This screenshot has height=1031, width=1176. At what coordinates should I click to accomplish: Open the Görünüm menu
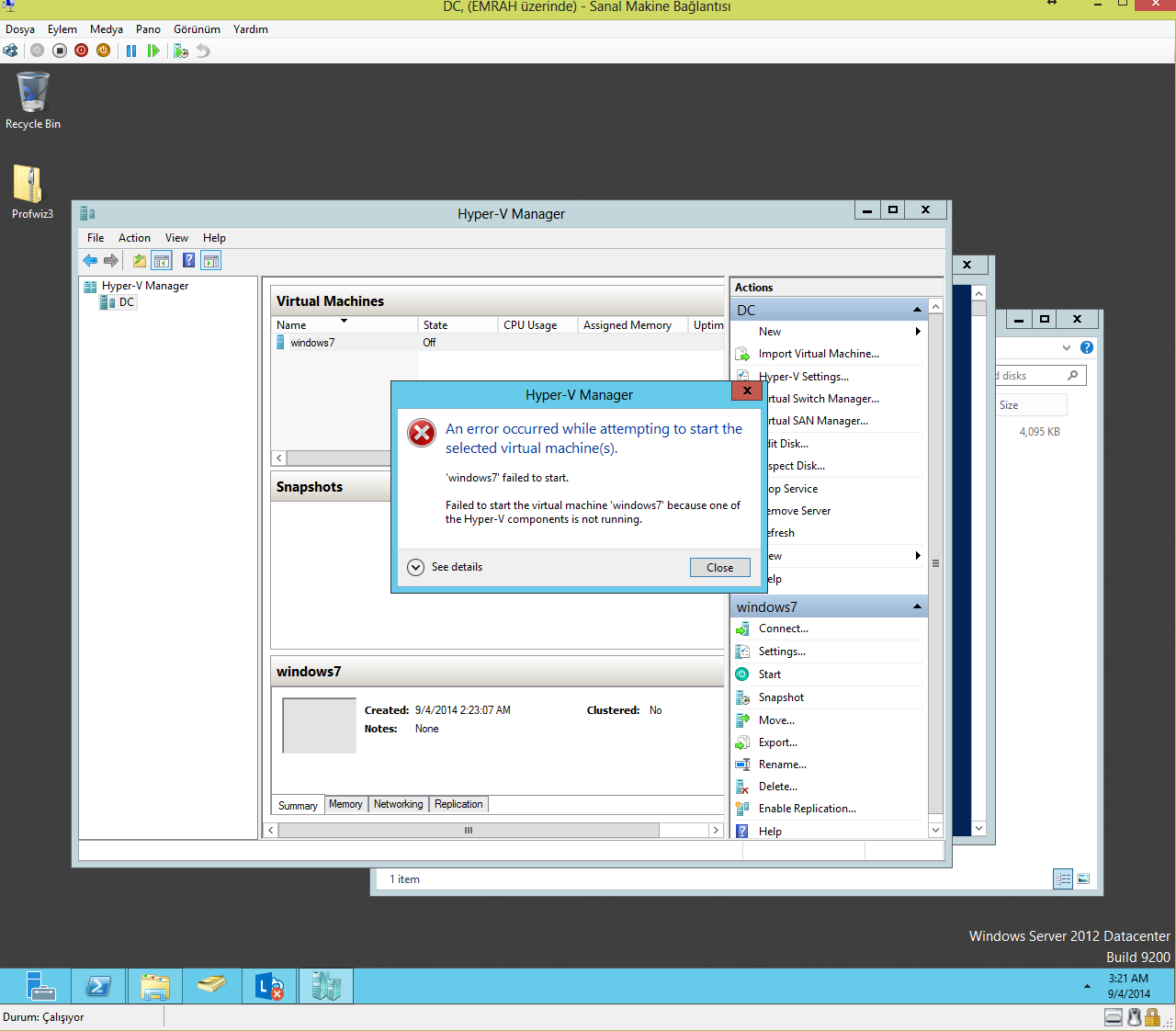tap(197, 29)
